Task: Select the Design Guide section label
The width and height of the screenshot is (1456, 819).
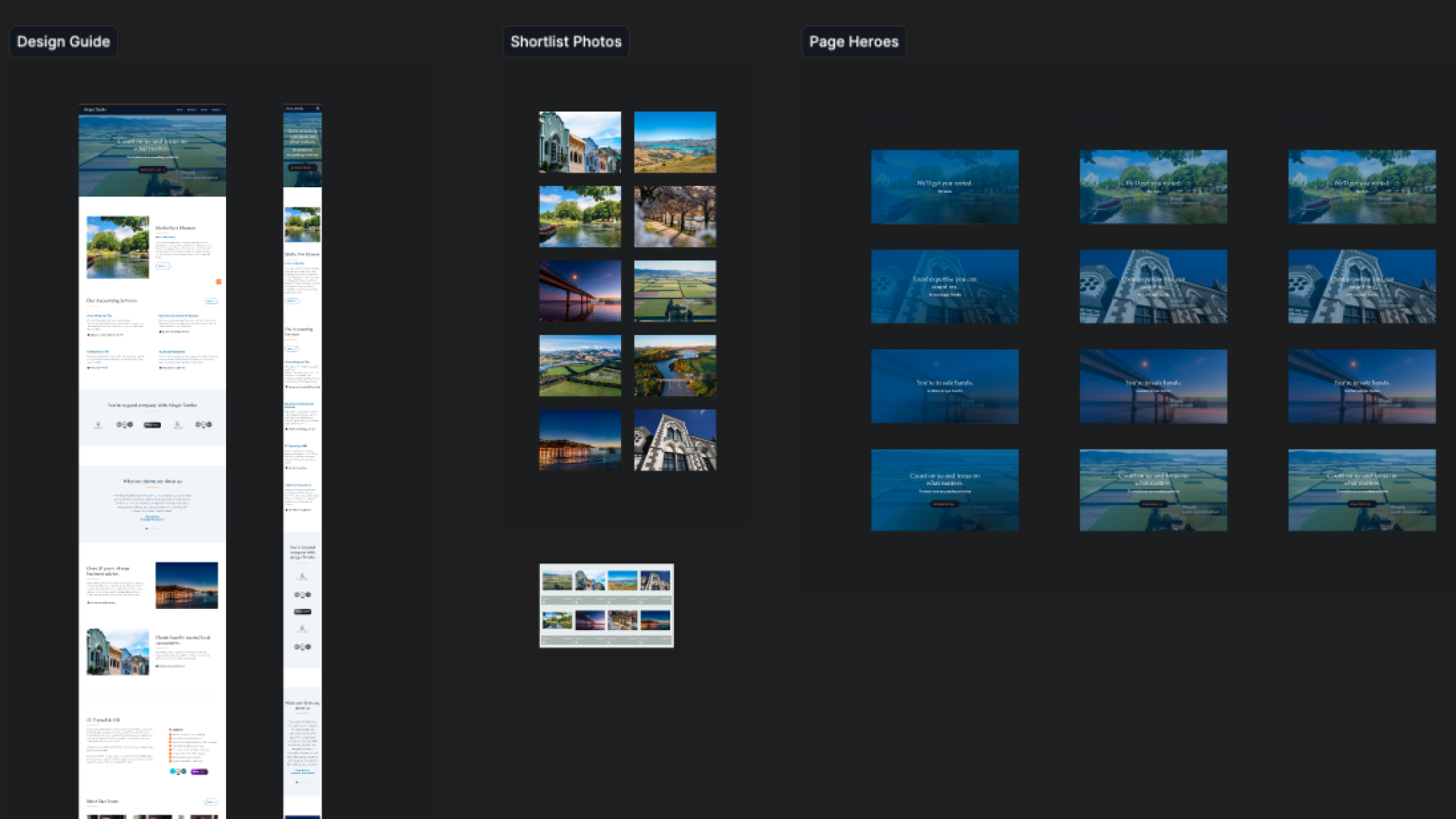Action: point(64,42)
